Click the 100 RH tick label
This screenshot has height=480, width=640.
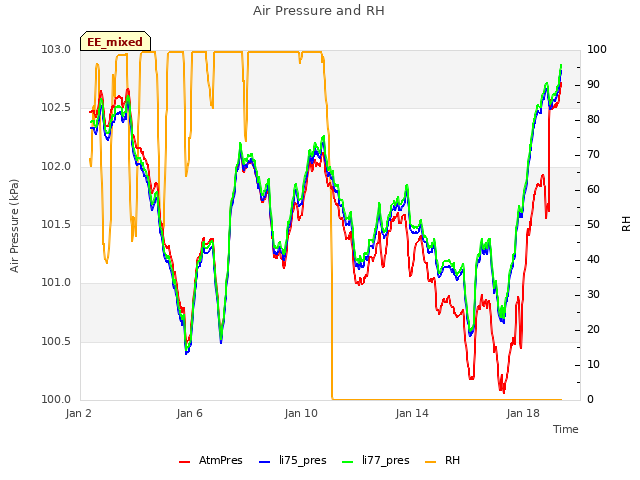597,50
